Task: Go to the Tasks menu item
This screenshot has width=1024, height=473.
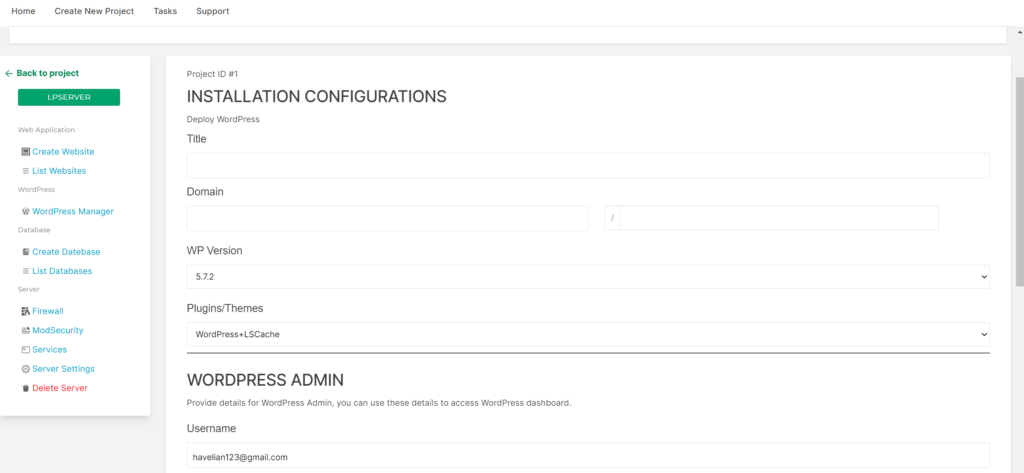Action: coord(165,11)
